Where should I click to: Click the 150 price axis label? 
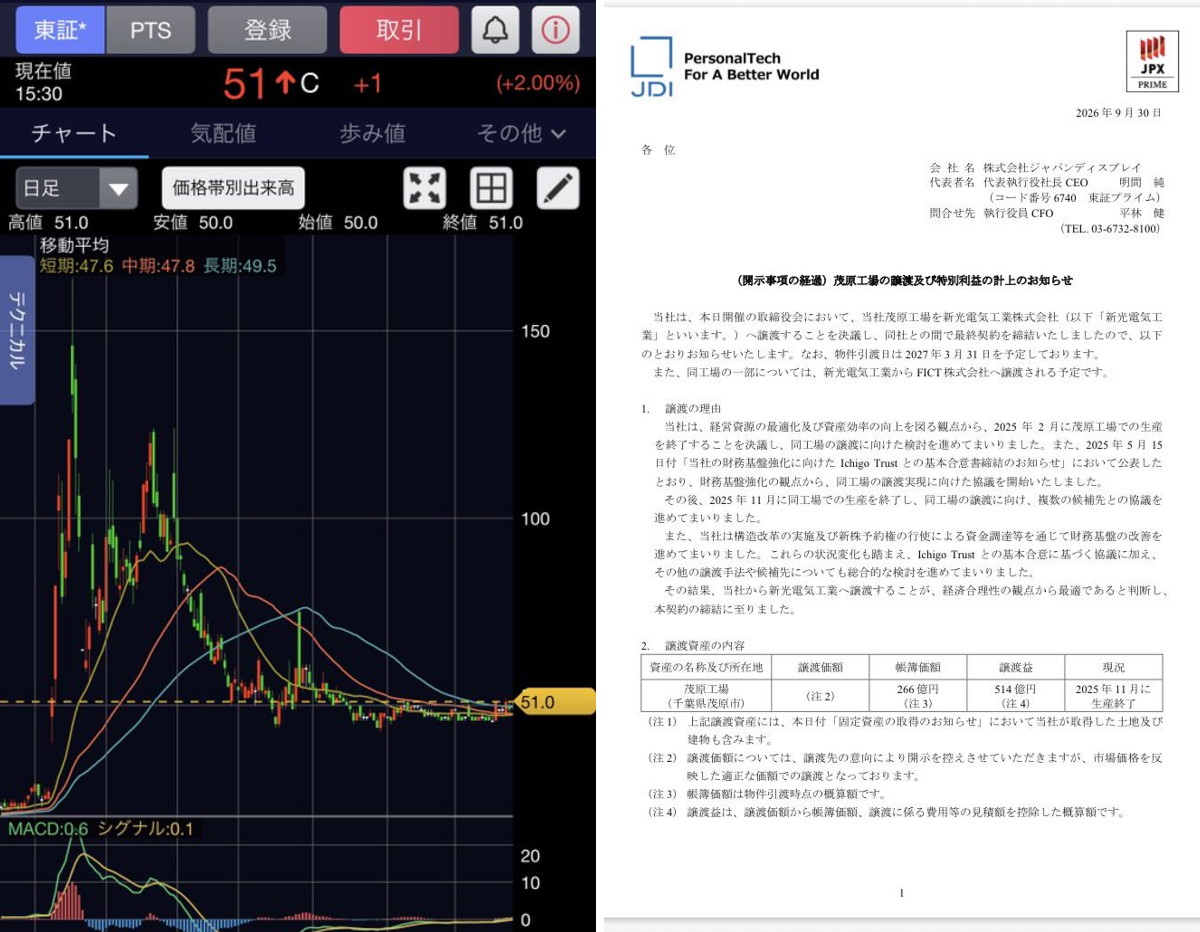coord(536,331)
